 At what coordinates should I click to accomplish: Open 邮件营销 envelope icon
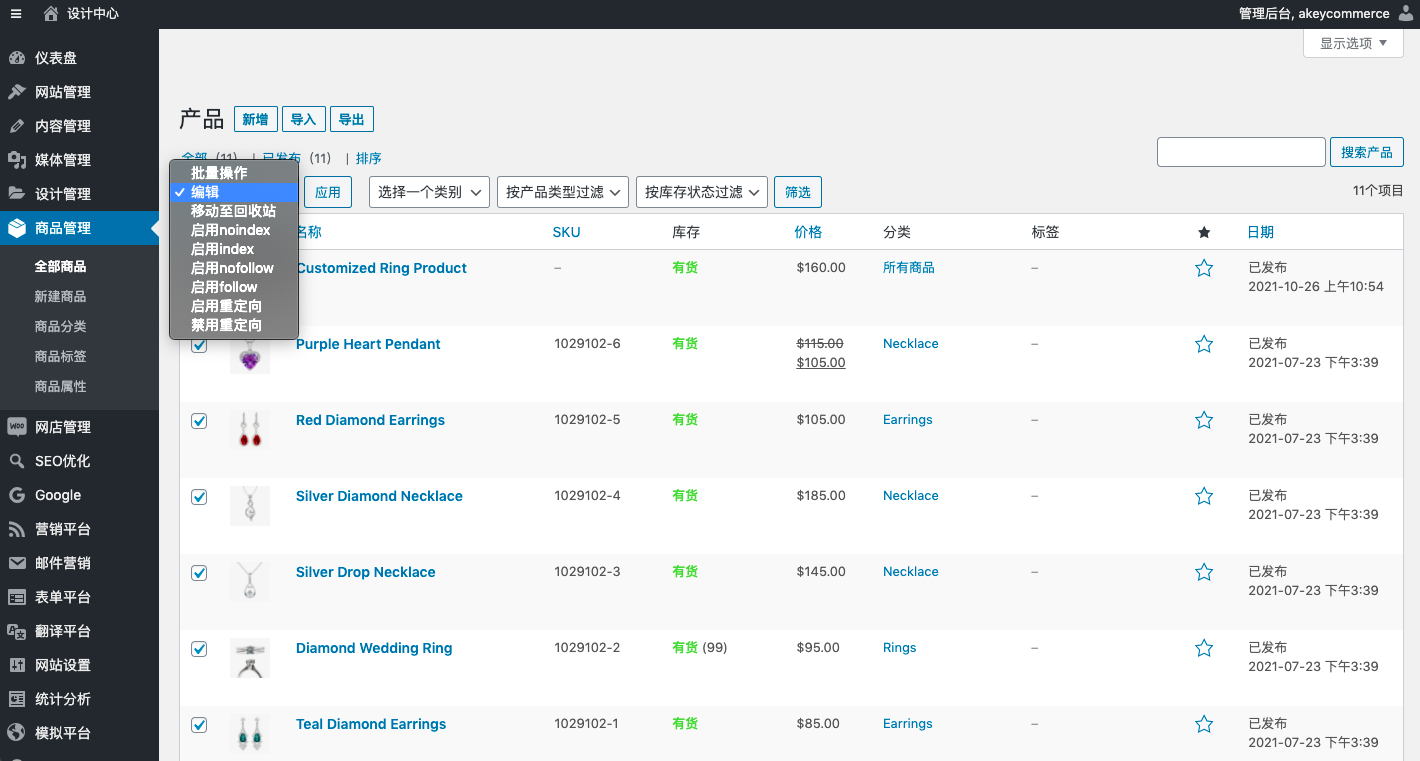click(x=17, y=563)
